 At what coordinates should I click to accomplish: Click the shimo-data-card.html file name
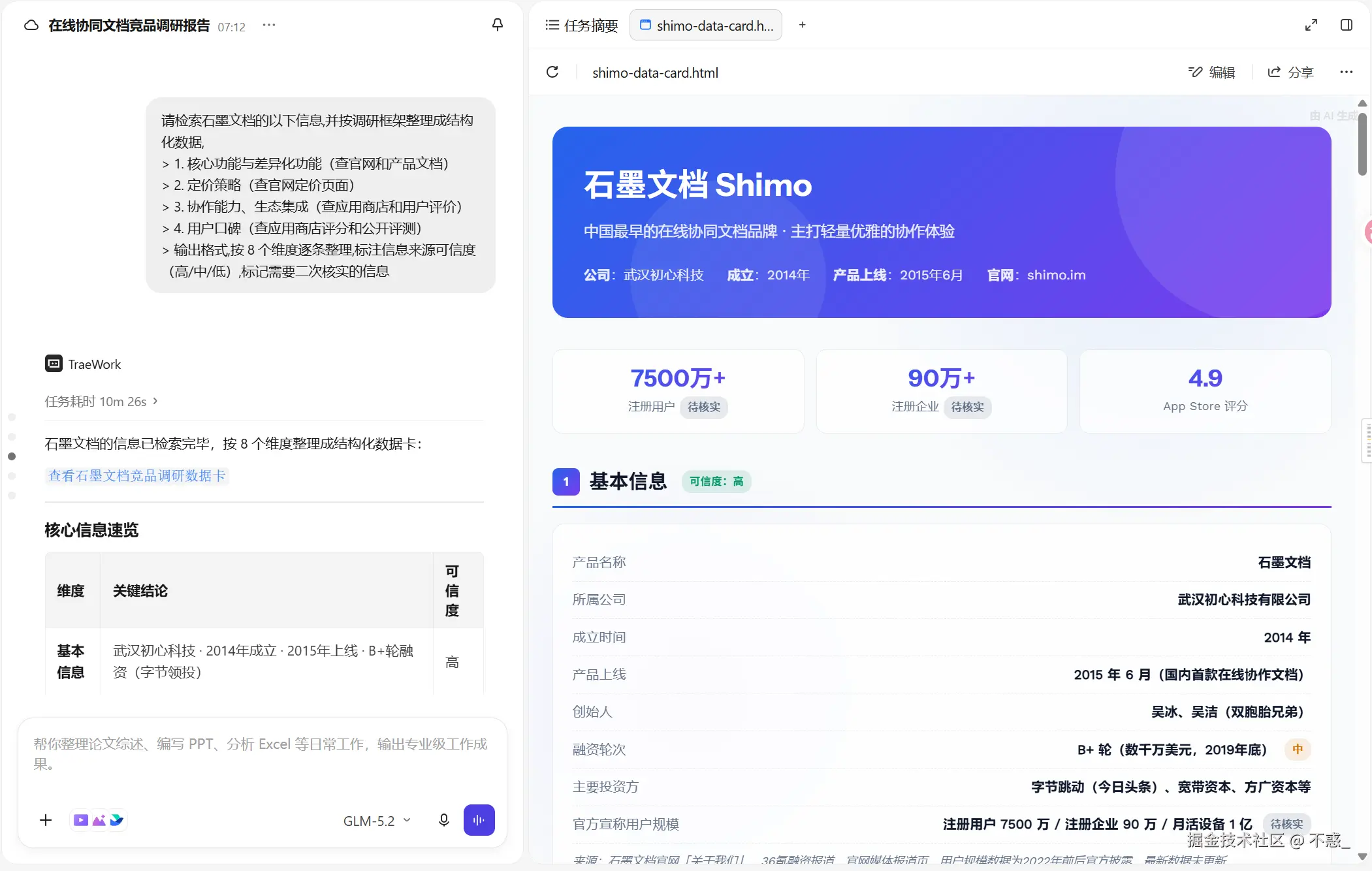coord(655,72)
